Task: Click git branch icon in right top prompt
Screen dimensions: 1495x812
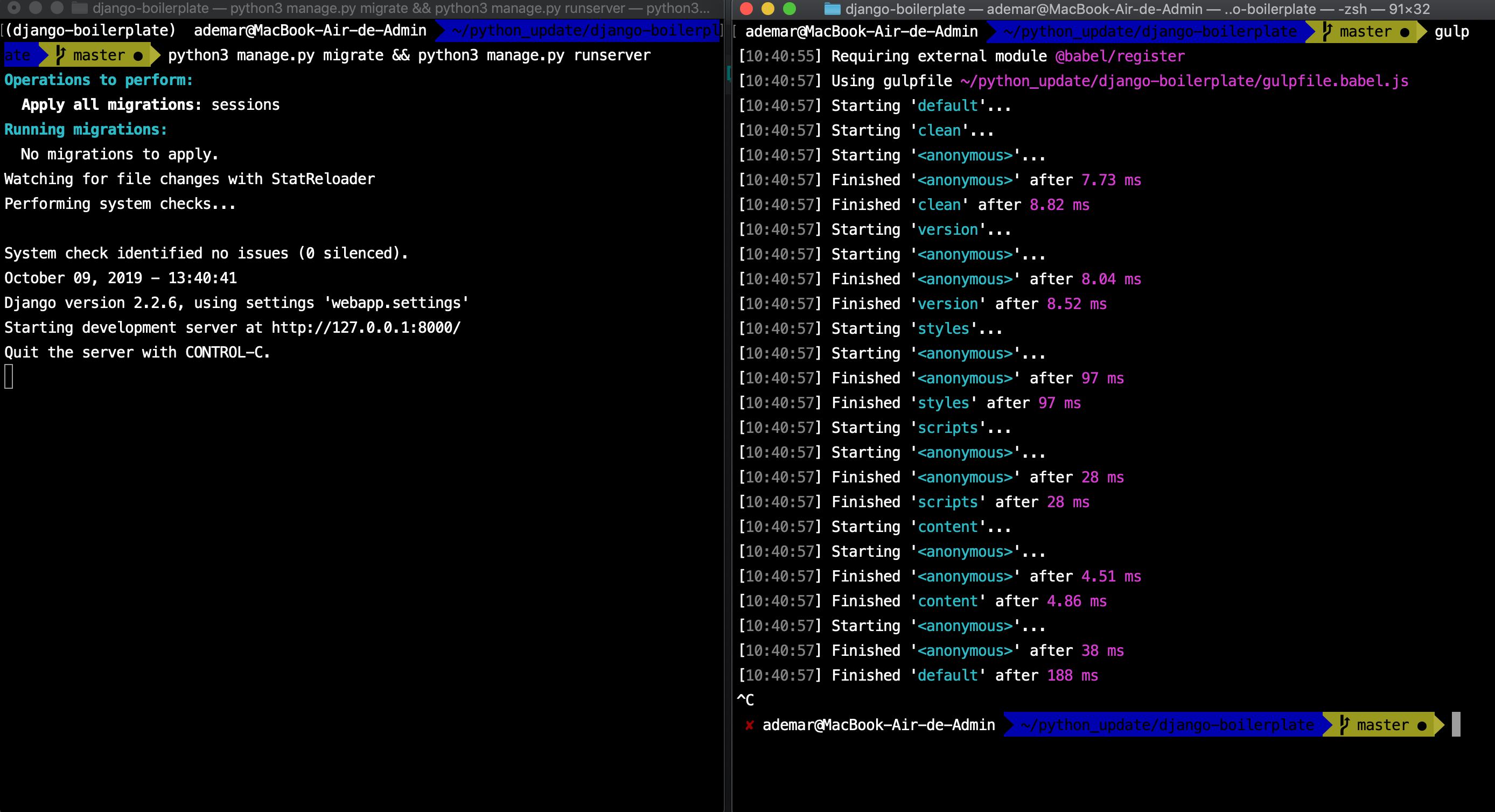Action: click(1326, 31)
